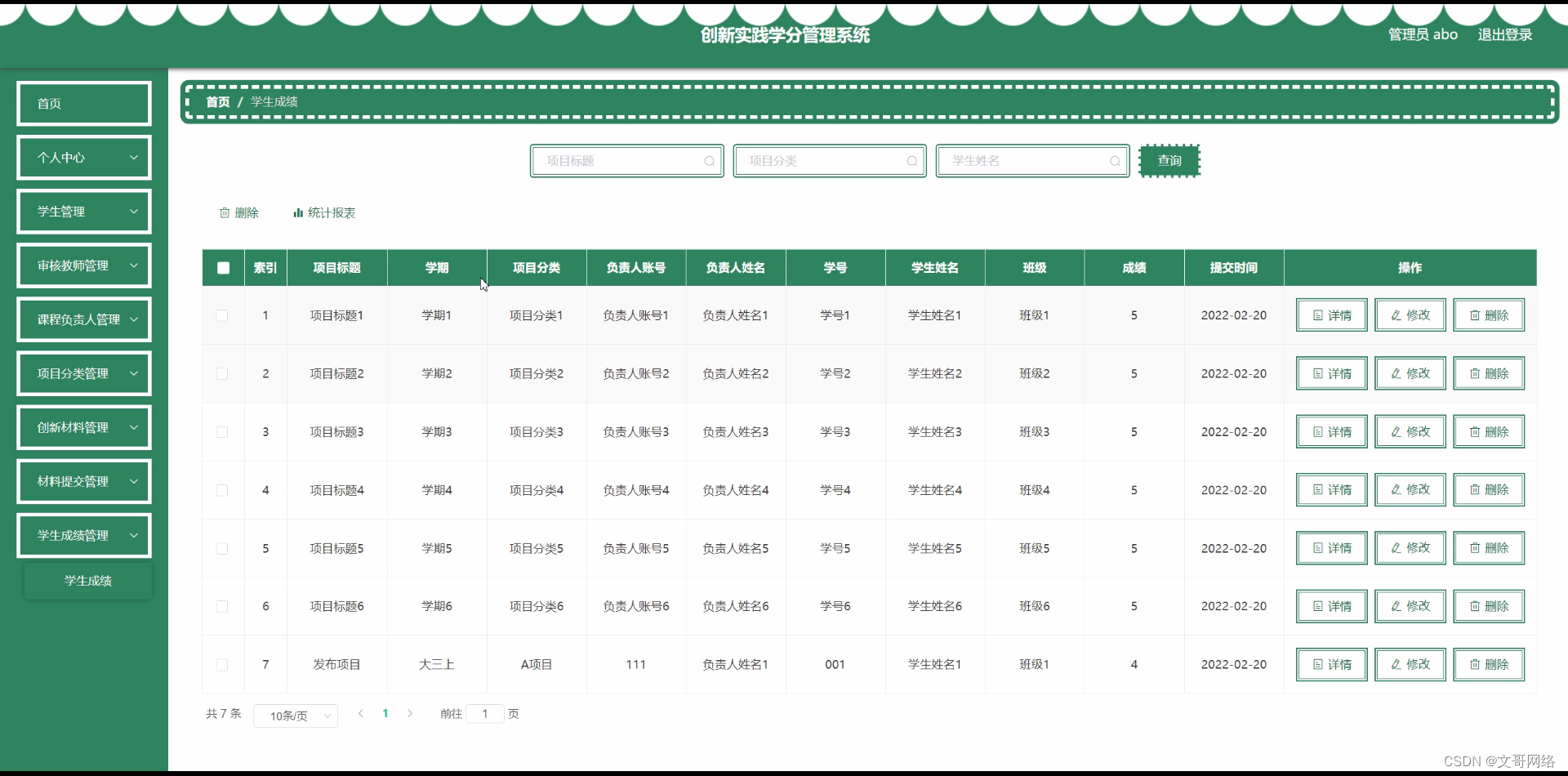Click the 成绩 column header
This screenshot has height=776, width=1568.
point(1134,268)
